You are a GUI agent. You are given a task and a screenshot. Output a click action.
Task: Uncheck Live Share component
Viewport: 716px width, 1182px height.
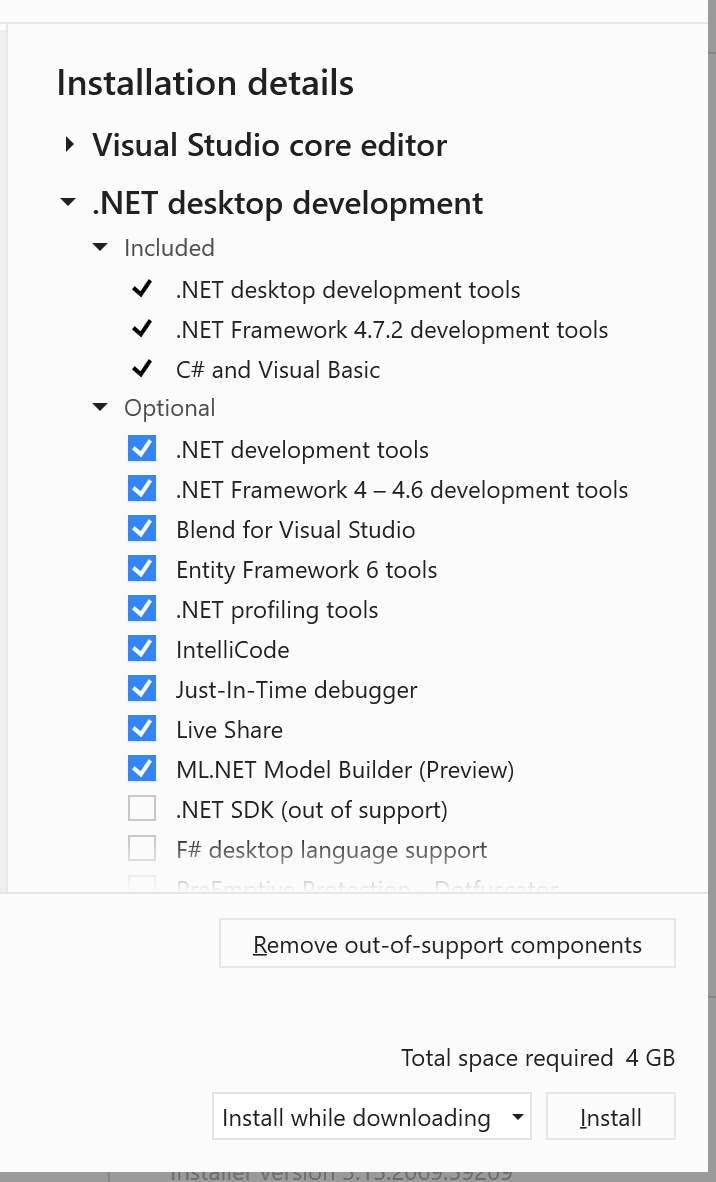[142, 728]
